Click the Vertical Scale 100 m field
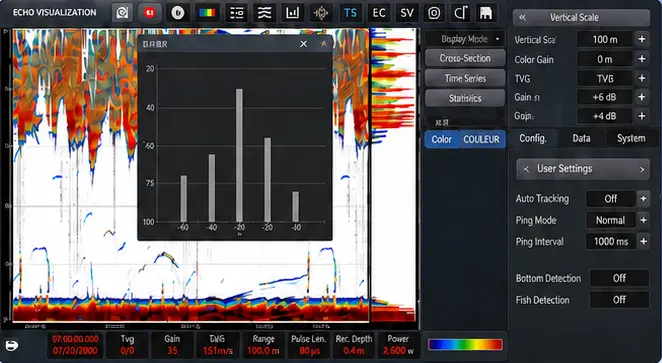This screenshot has width=662, height=363. coord(605,39)
